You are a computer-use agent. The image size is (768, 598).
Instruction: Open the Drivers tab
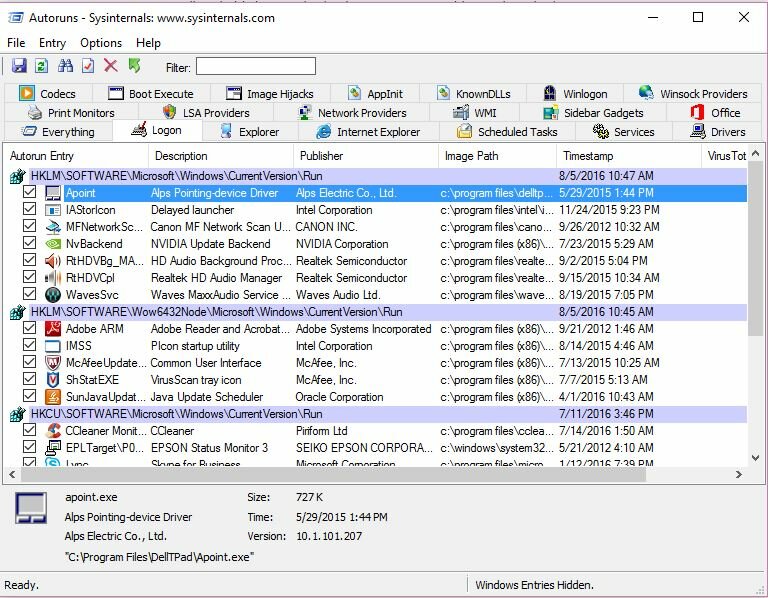pyautogui.click(x=718, y=132)
